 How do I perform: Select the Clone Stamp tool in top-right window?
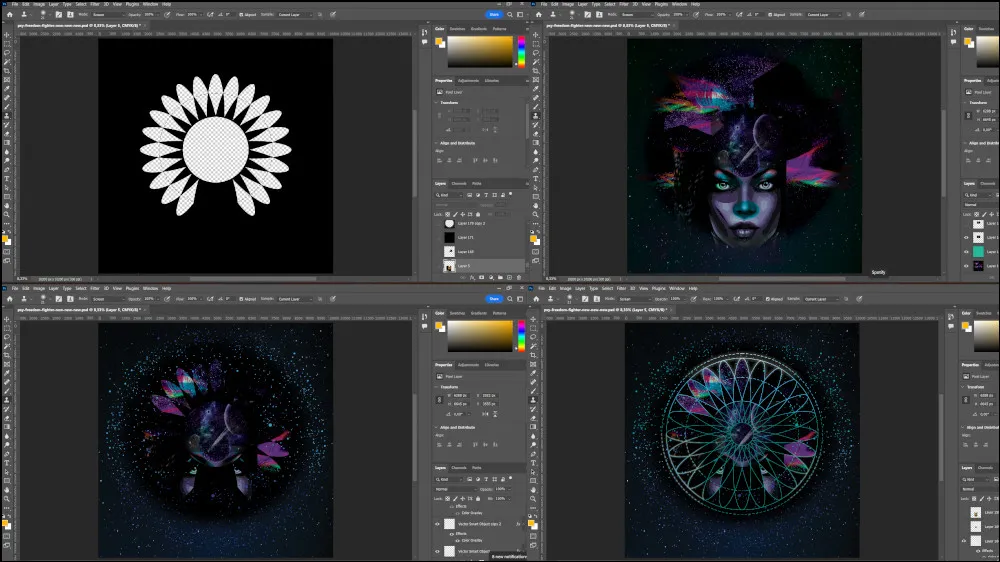click(x=536, y=115)
